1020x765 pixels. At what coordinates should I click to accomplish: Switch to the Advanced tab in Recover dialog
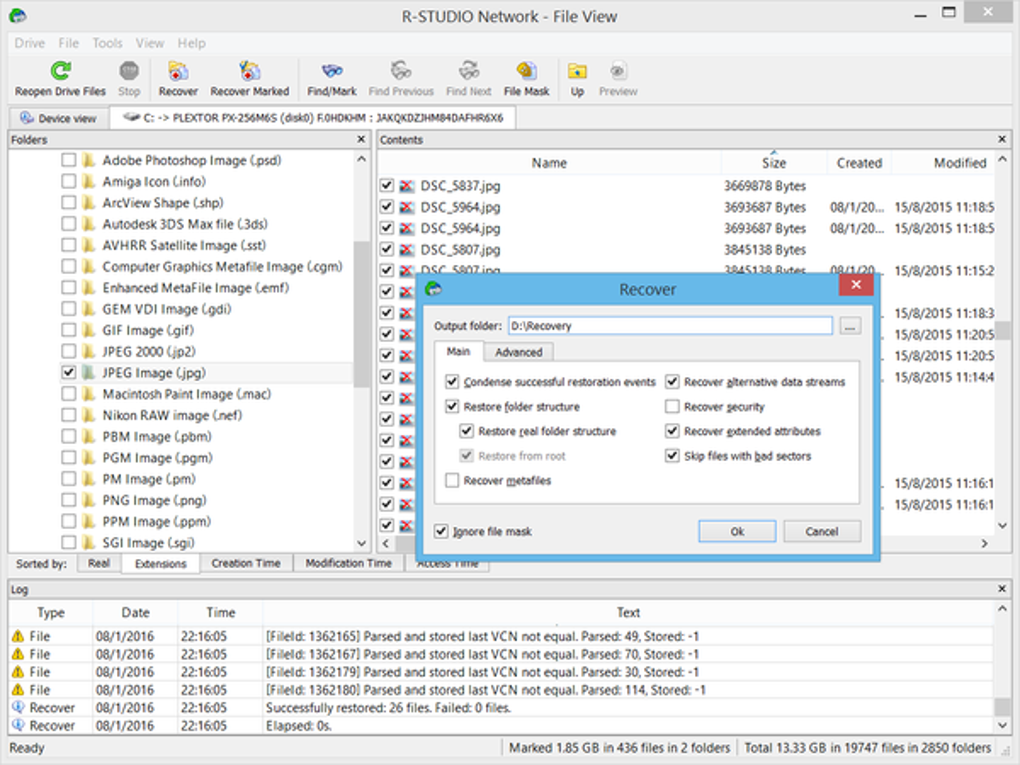point(518,352)
